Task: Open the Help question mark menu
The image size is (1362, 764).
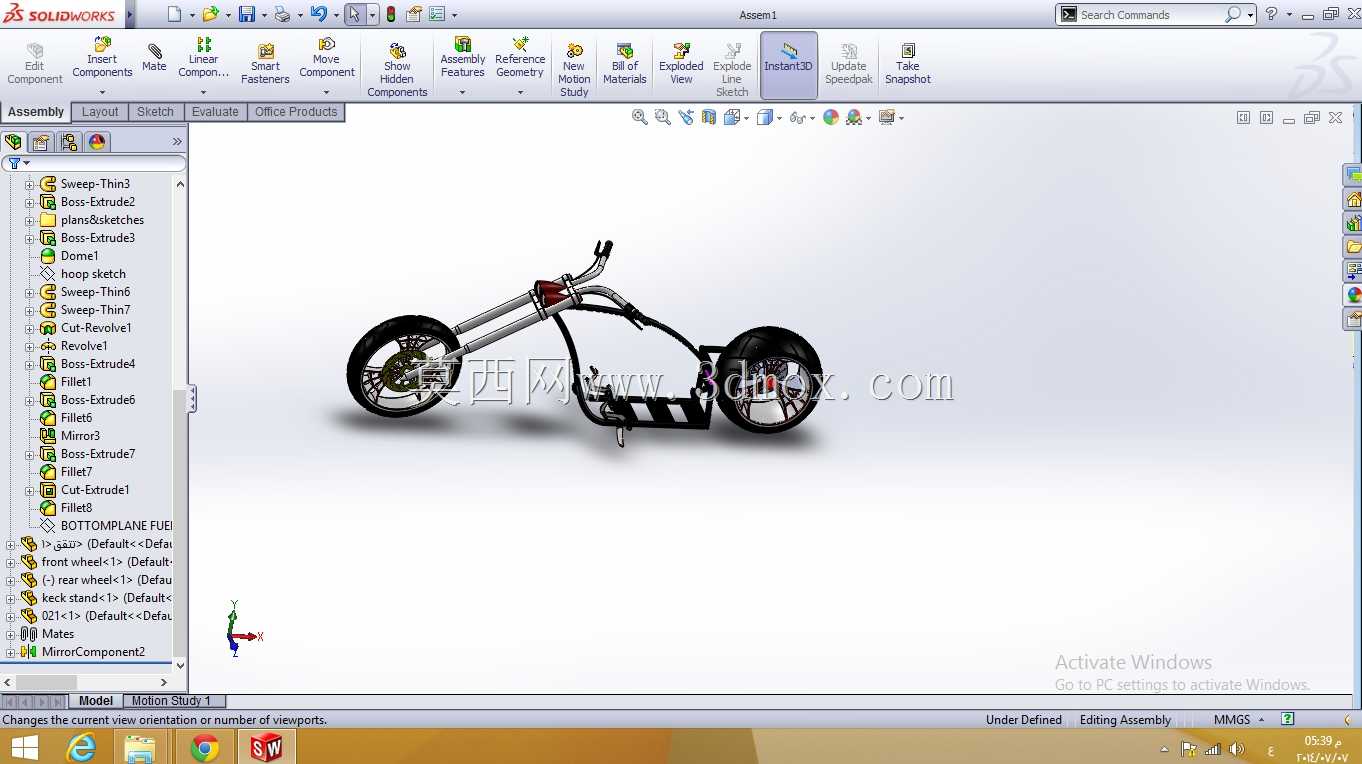Action: point(1272,14)
